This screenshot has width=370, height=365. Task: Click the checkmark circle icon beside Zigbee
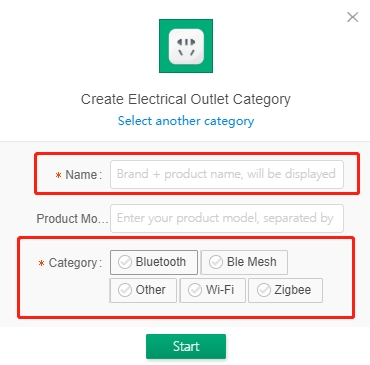click(x=264, y=290)
